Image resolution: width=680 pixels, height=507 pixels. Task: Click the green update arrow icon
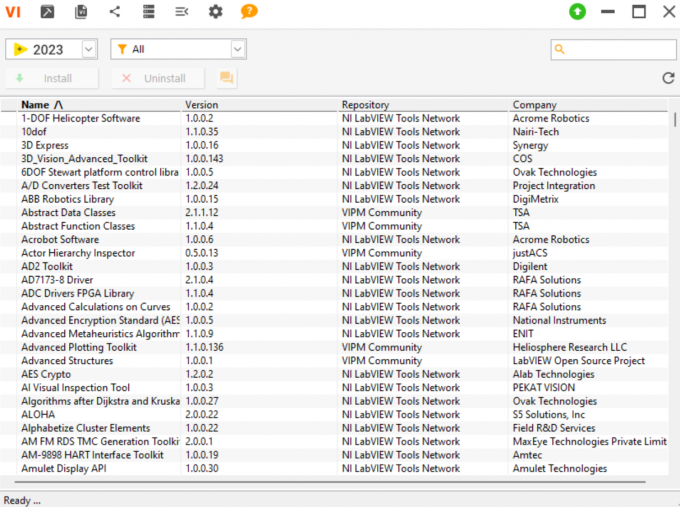(577, 12)
